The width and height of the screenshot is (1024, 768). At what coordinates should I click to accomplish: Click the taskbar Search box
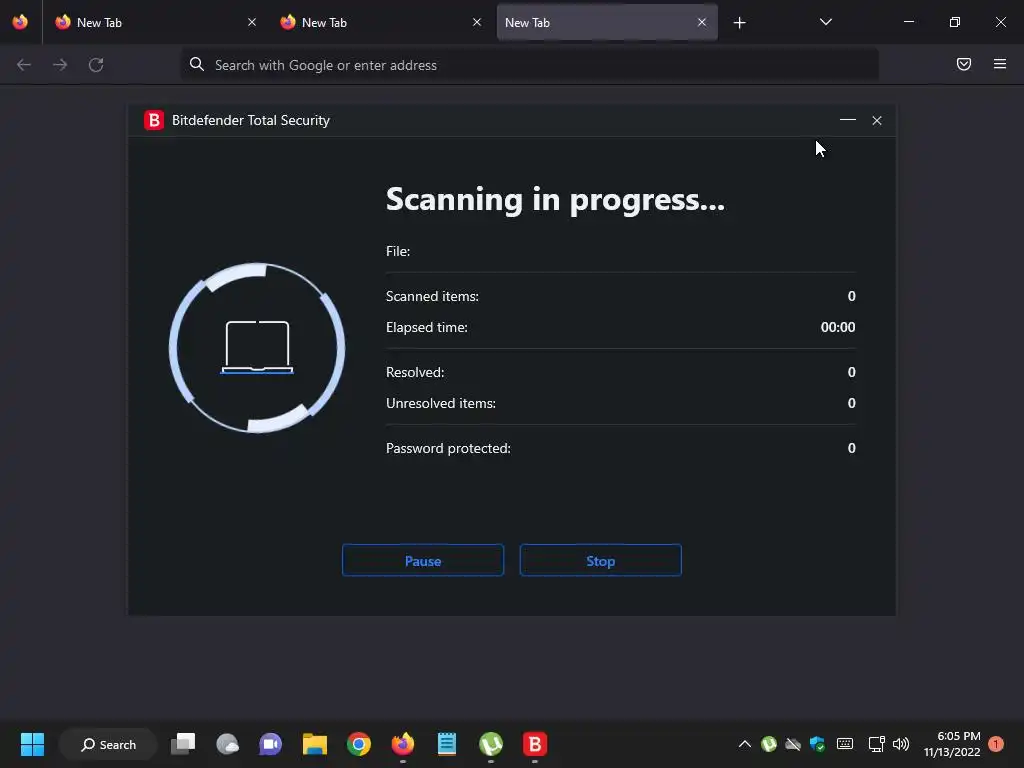point(108,744)
